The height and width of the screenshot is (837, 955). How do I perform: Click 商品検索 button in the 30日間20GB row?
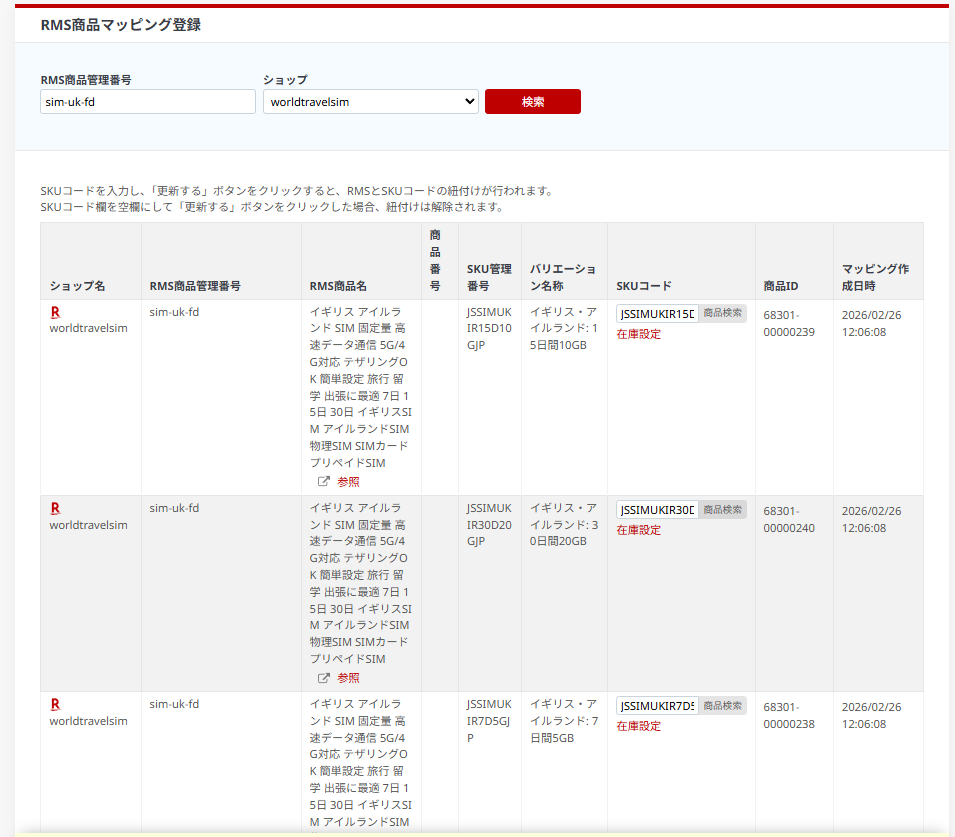(722, 509)
